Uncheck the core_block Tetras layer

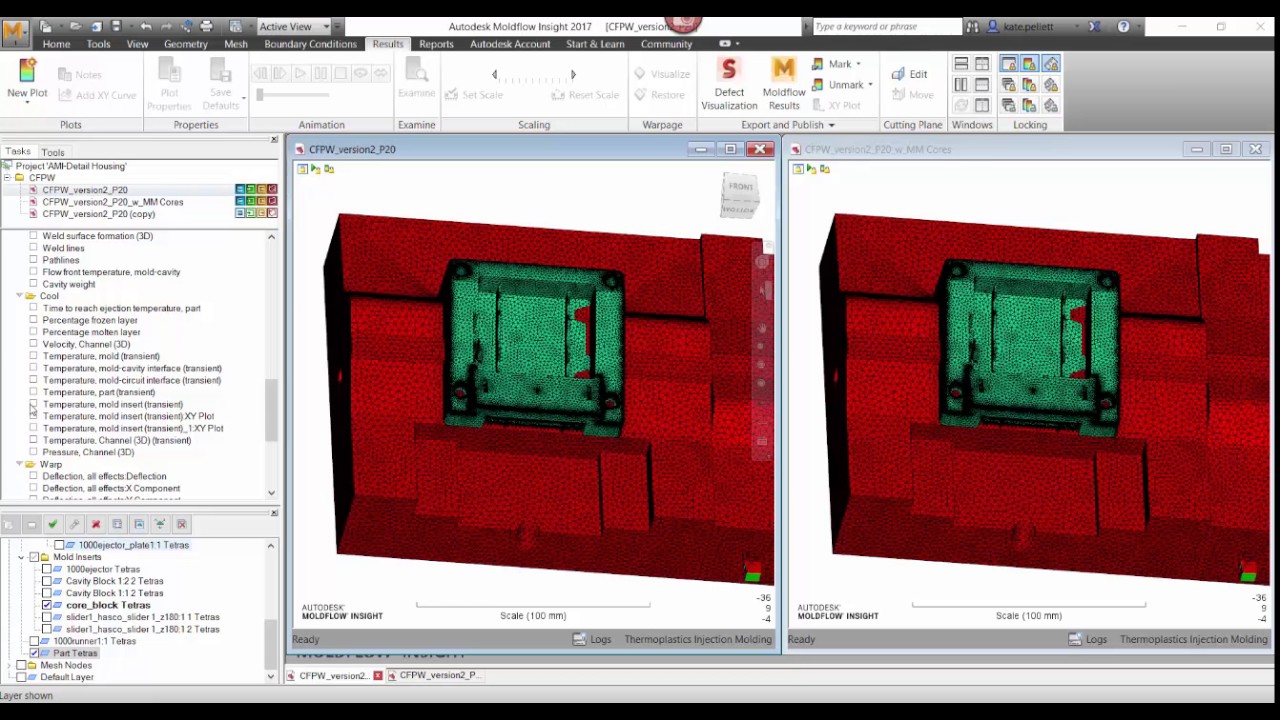[x=46, y=605]
